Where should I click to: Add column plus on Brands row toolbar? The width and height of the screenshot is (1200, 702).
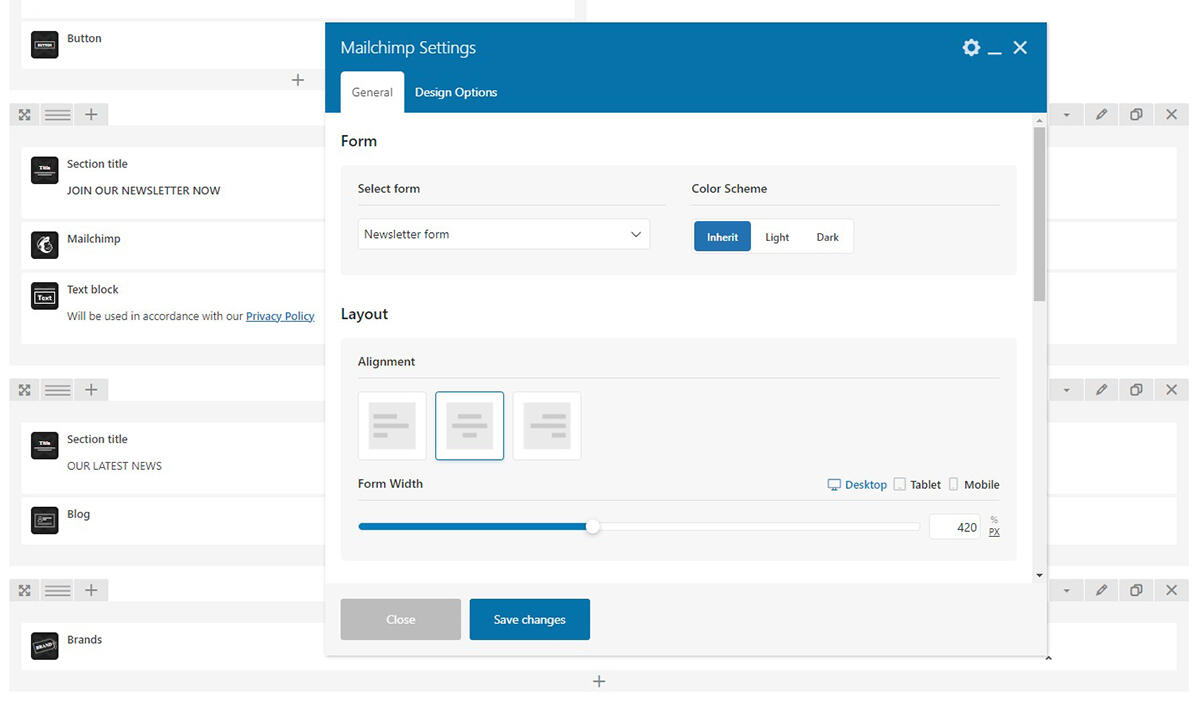(x=91, y=590)
